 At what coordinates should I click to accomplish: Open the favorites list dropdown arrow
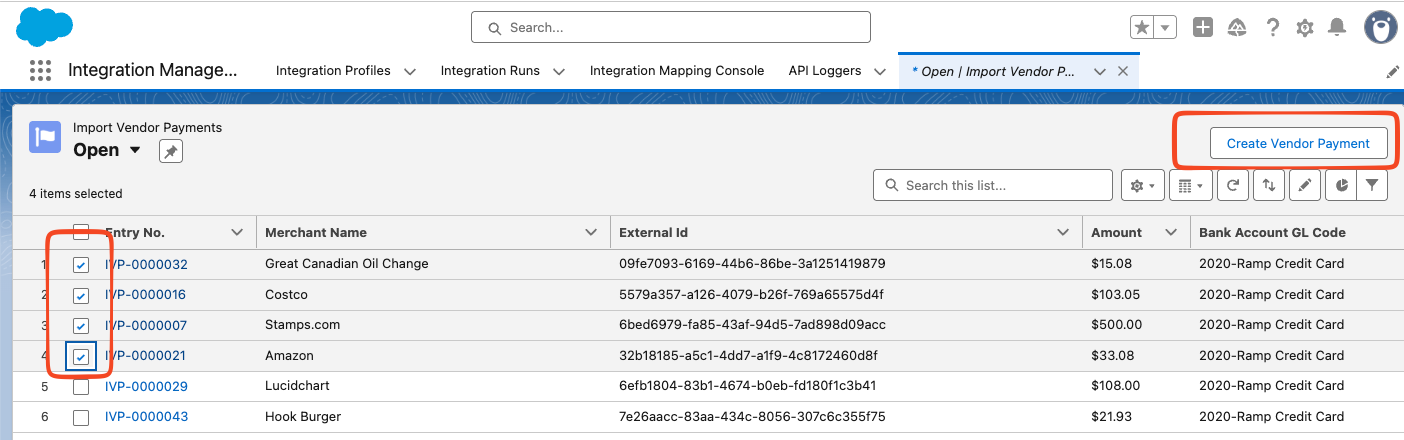tap(1165, 28)
